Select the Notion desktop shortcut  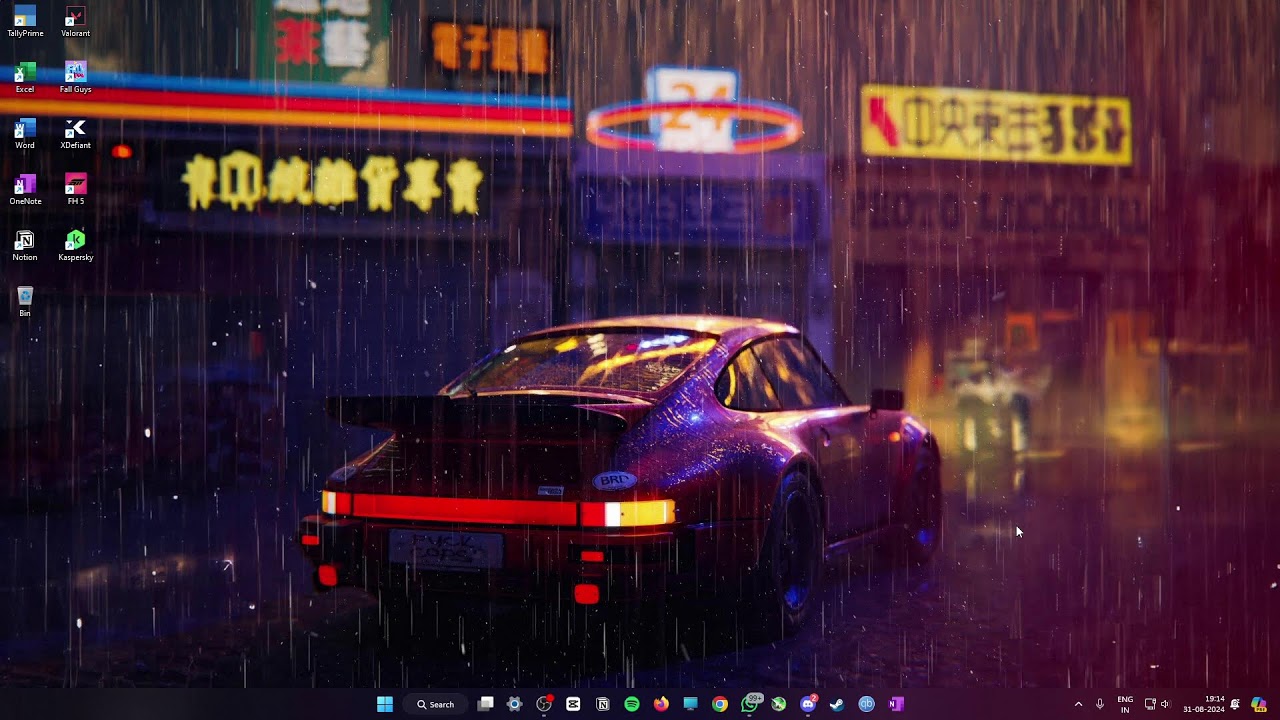[25, 246]
